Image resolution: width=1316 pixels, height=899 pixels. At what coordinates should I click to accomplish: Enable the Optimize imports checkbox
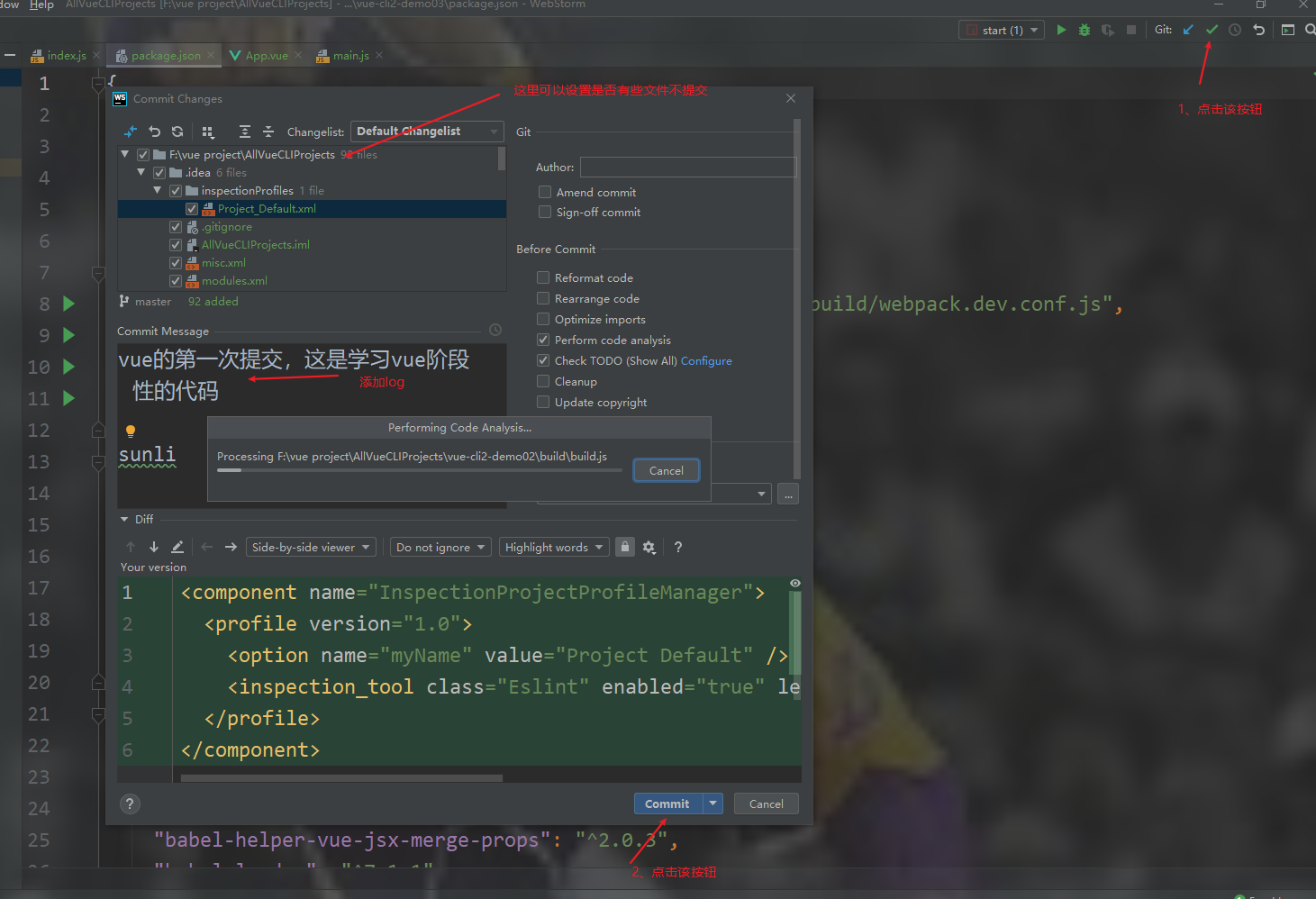[x=543, y=319]
